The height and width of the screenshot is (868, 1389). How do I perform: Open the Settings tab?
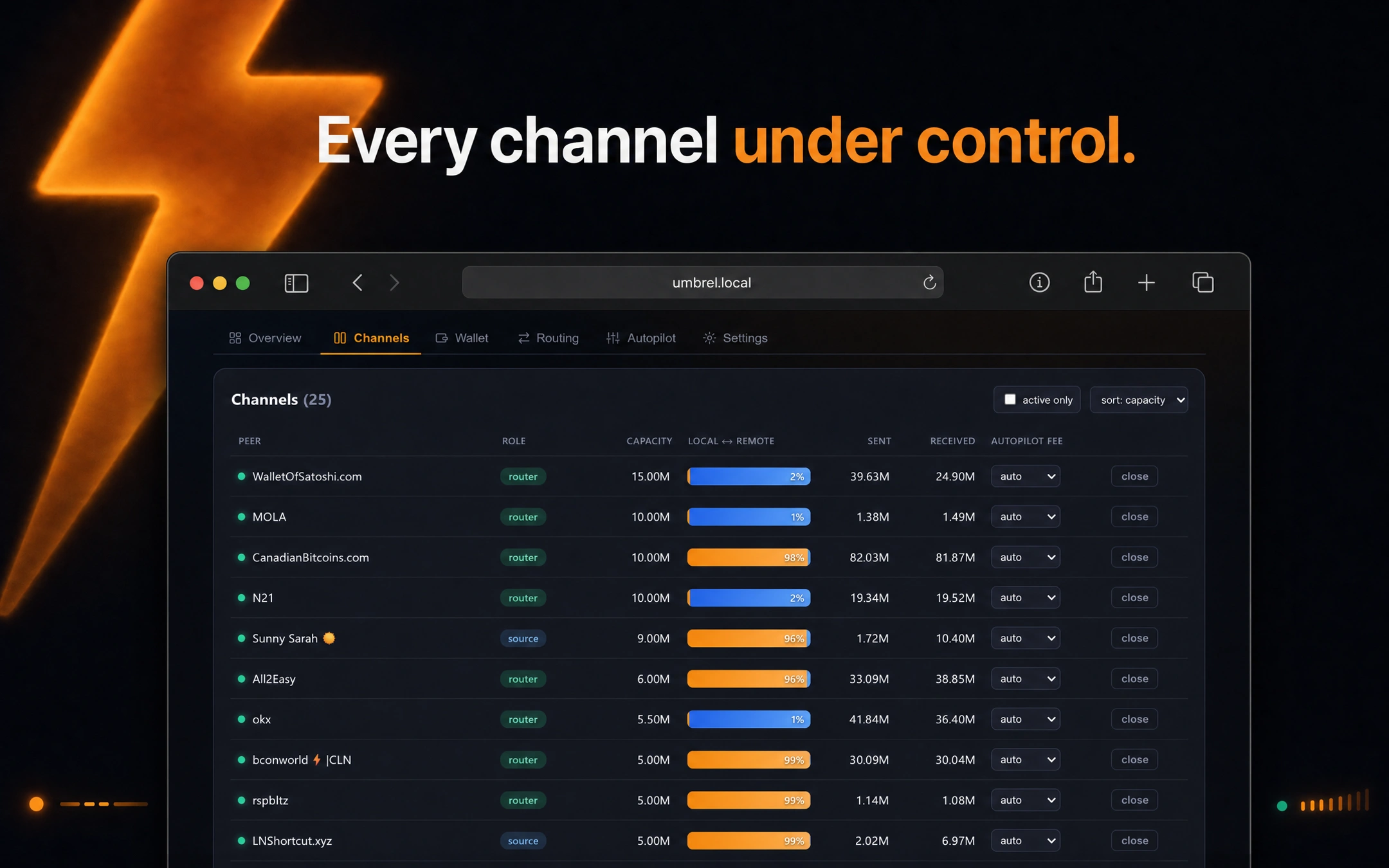tap(735, 338)
